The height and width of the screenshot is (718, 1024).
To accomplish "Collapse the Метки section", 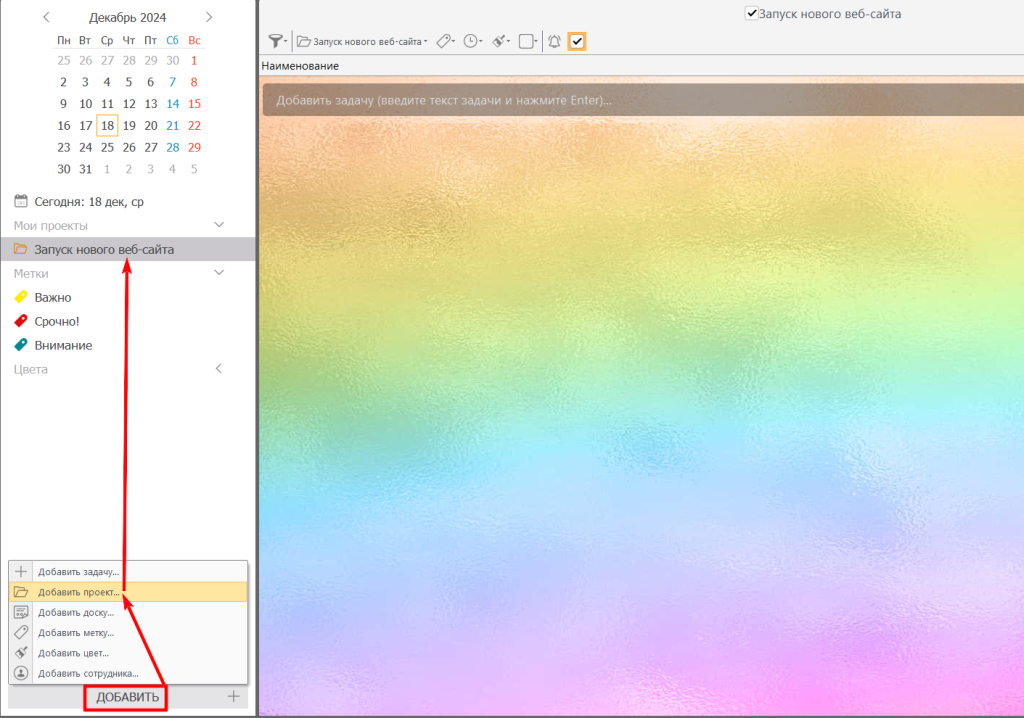I will click(x=220, y=273).
